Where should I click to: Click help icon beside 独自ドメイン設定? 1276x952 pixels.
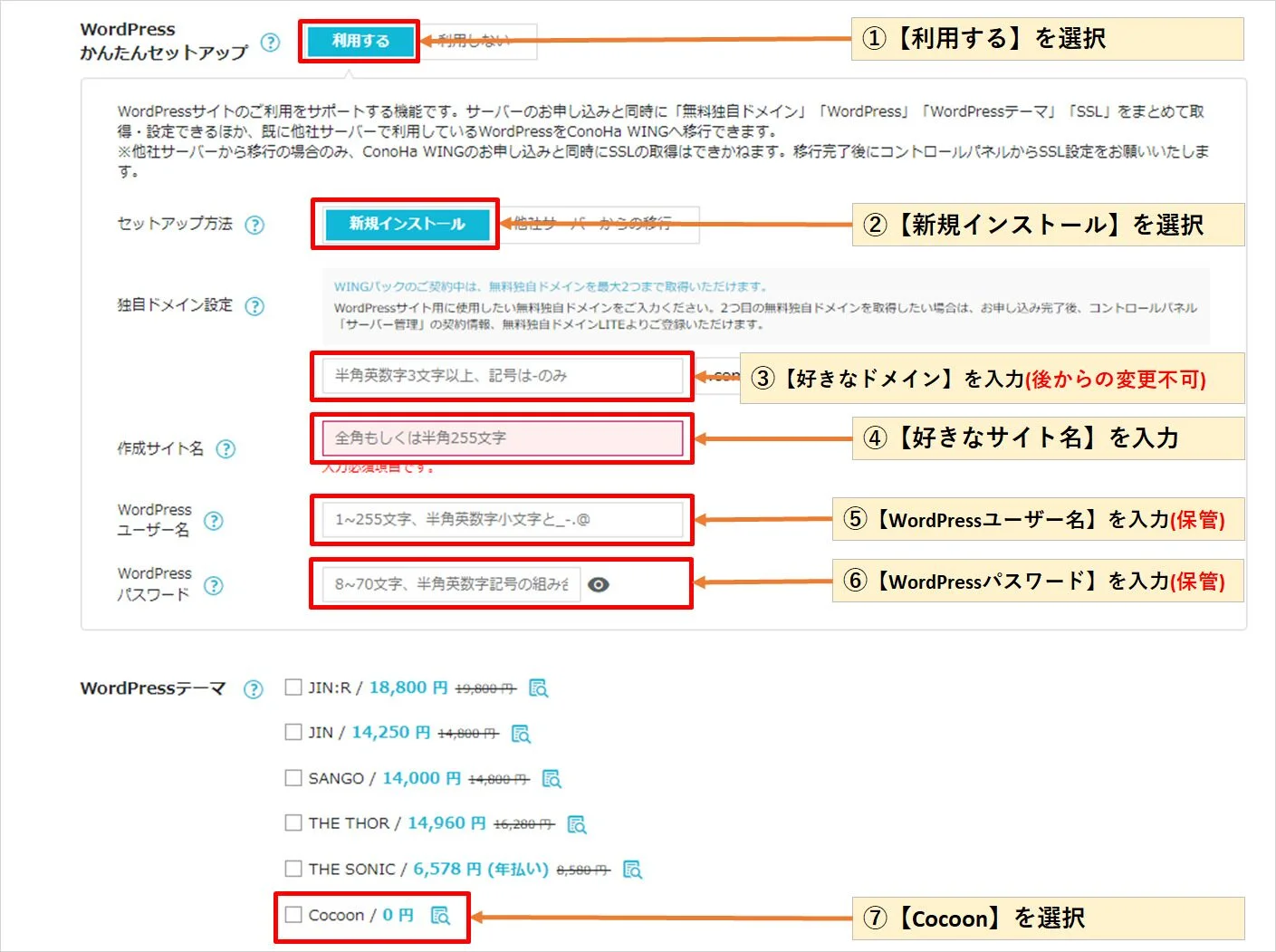pos(255,306)
